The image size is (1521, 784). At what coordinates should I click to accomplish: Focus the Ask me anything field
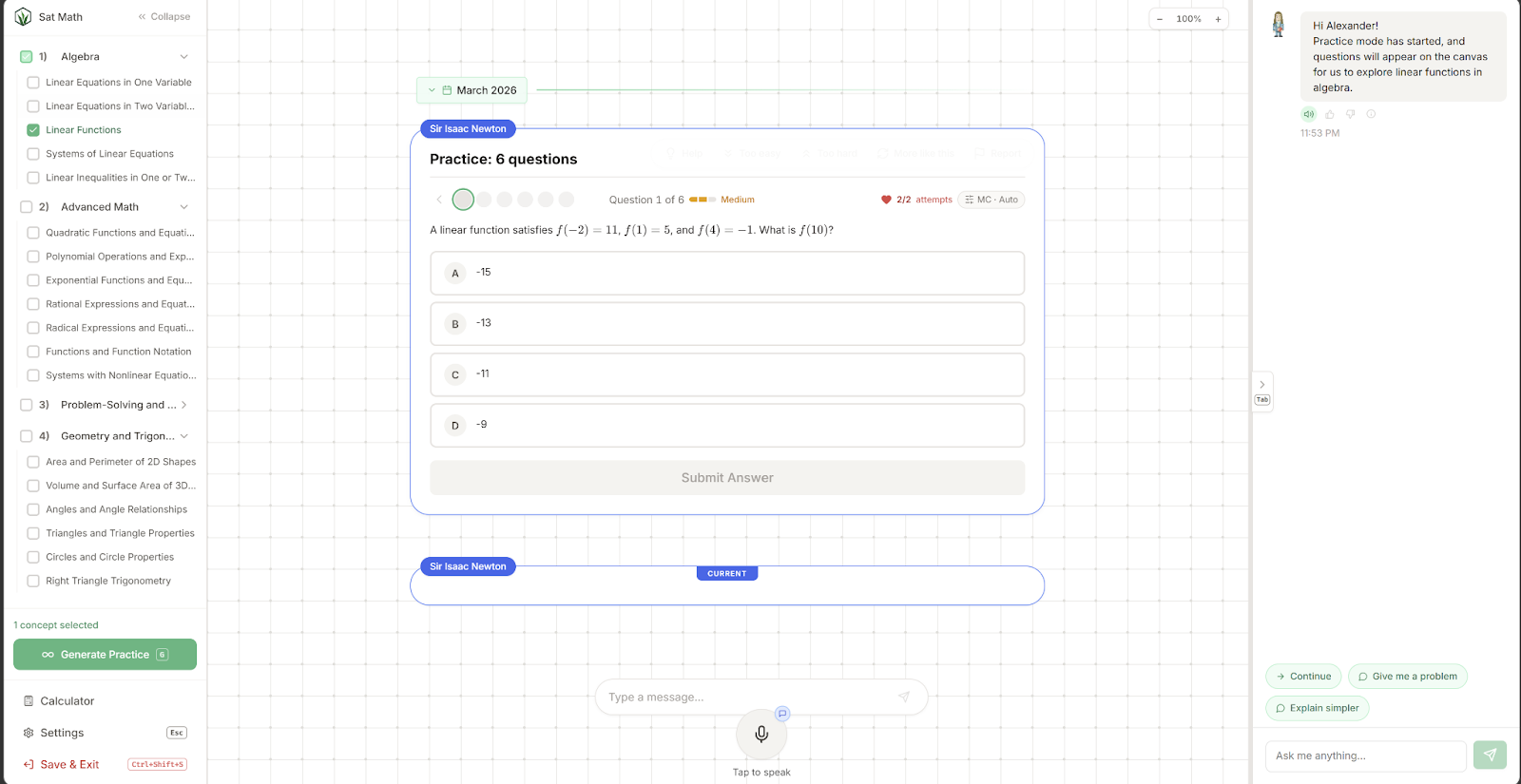tap(1366, 755)
